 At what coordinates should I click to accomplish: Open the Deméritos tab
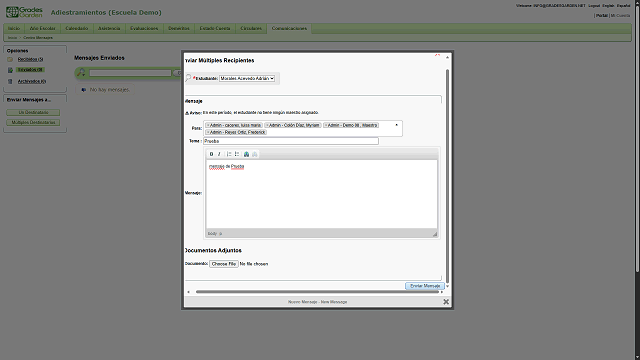(x=179, y=29)
